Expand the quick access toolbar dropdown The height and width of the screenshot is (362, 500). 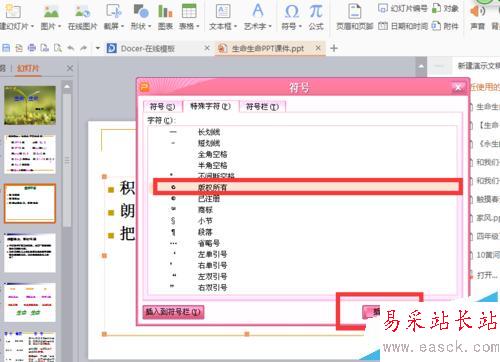click(98, 48)
